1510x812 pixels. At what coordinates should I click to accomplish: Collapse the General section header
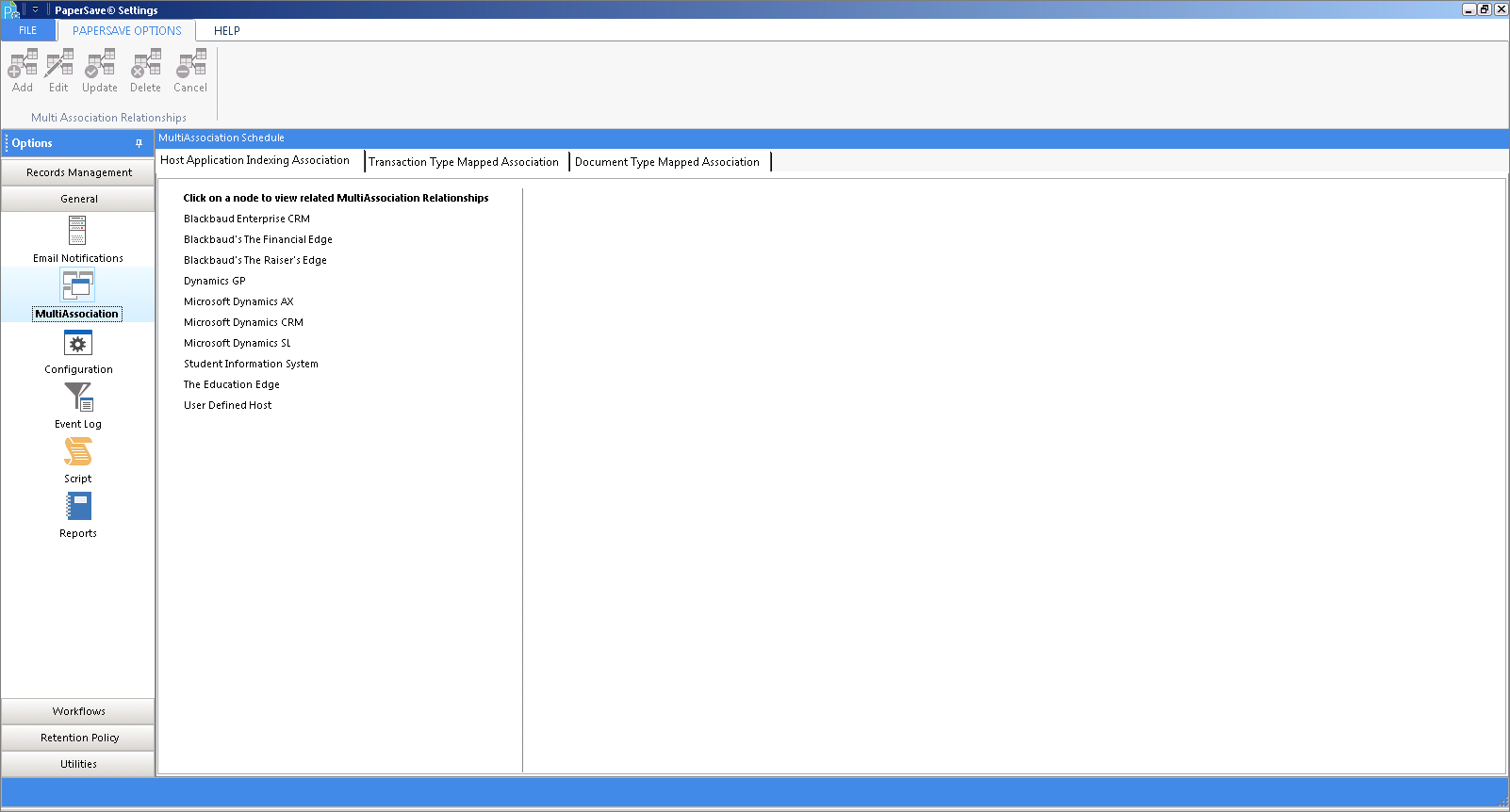click(78, 199)
